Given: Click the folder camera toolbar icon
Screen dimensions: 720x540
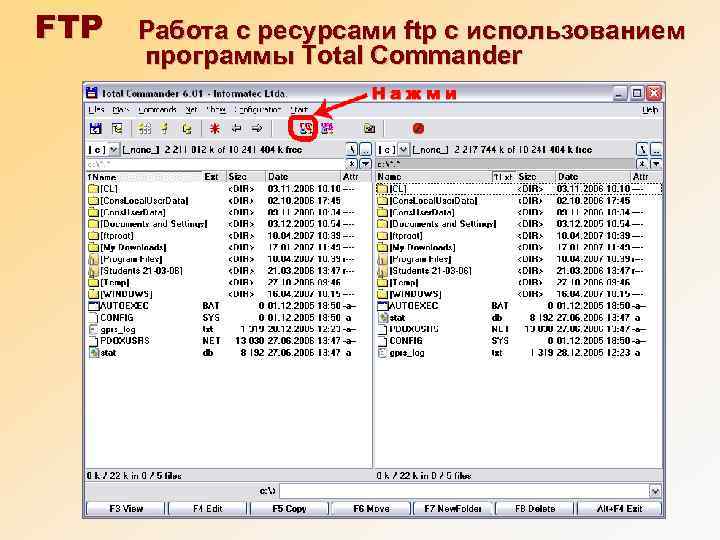Looking at the screenshot, I should pyautogui.click(x=370, y=129).
